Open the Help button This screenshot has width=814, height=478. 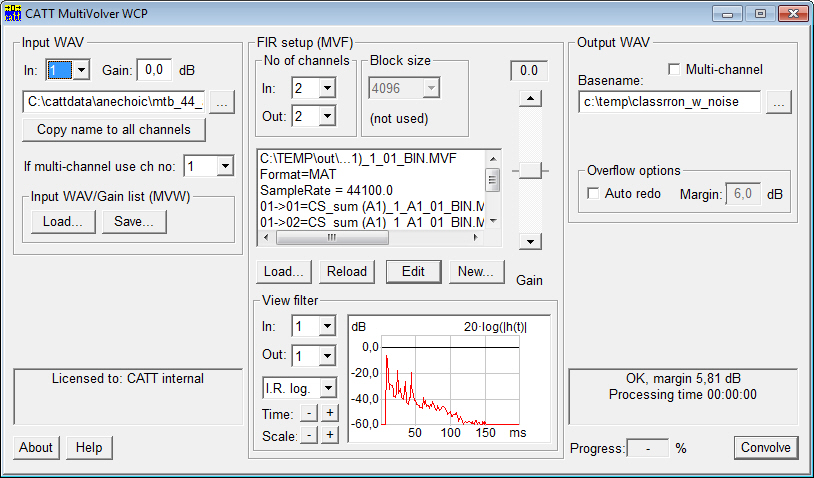point(89,447)
